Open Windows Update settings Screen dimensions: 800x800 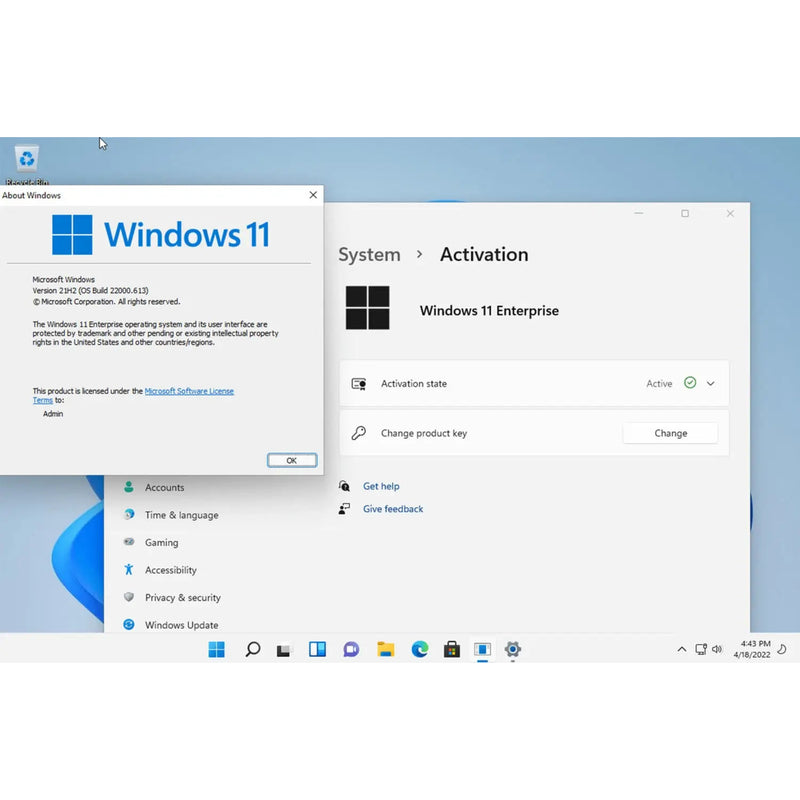pyautogui.click(x=182, y=625)
